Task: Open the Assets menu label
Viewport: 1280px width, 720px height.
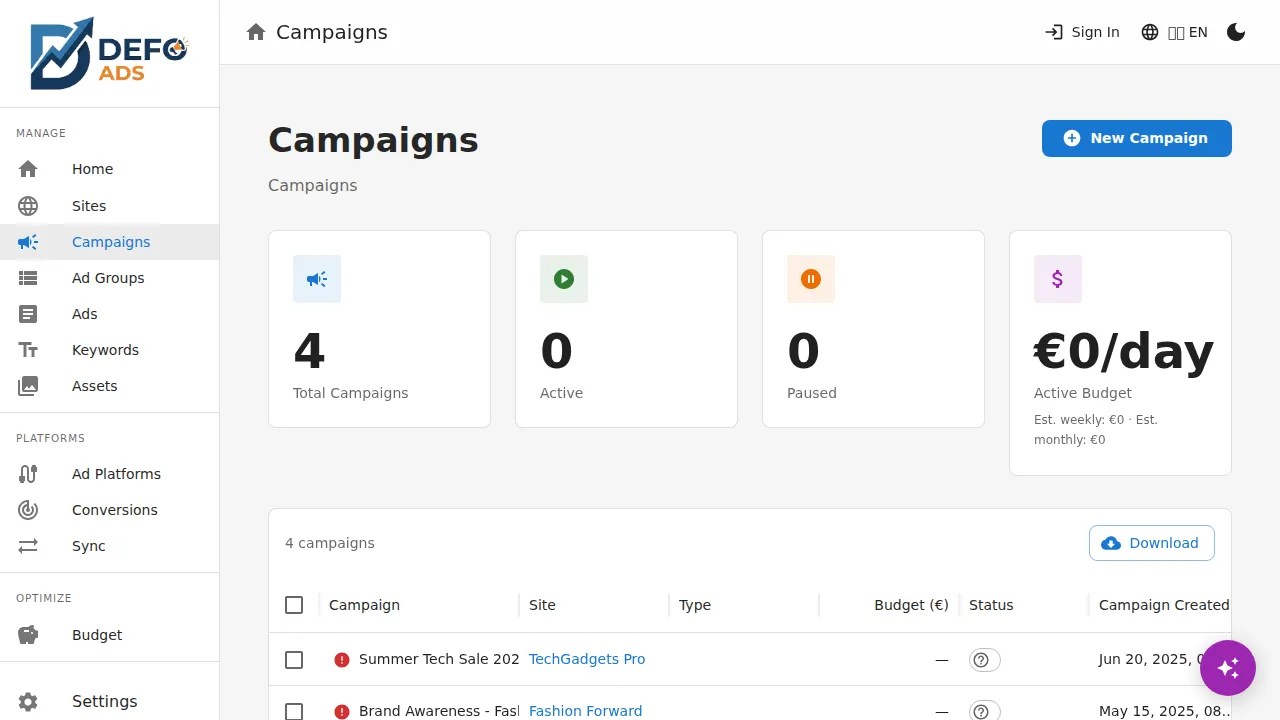Action: pyautogui.click(x=95, y=386)
